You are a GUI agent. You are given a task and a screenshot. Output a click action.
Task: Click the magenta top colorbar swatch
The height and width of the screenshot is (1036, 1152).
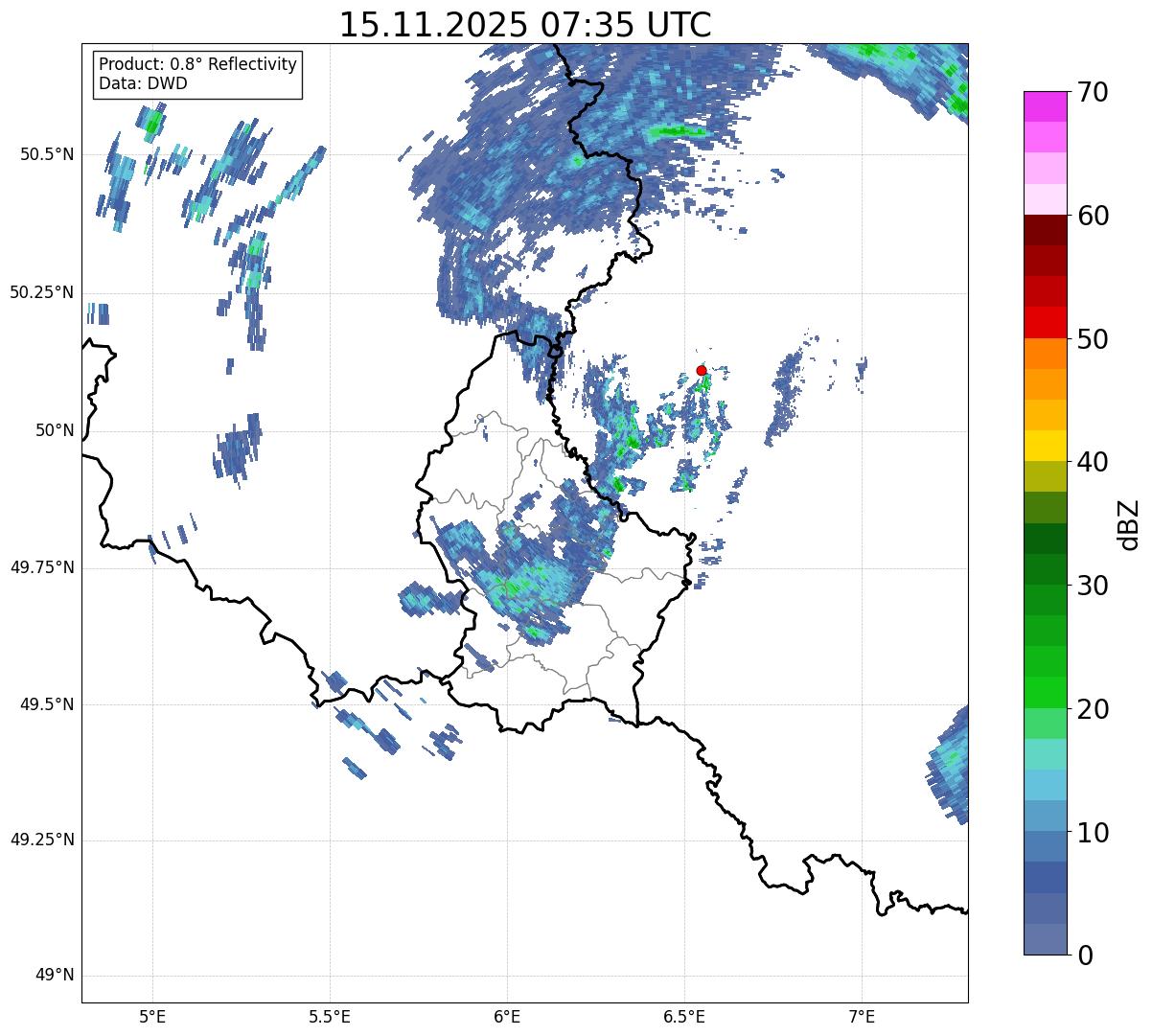point(1045,106)
